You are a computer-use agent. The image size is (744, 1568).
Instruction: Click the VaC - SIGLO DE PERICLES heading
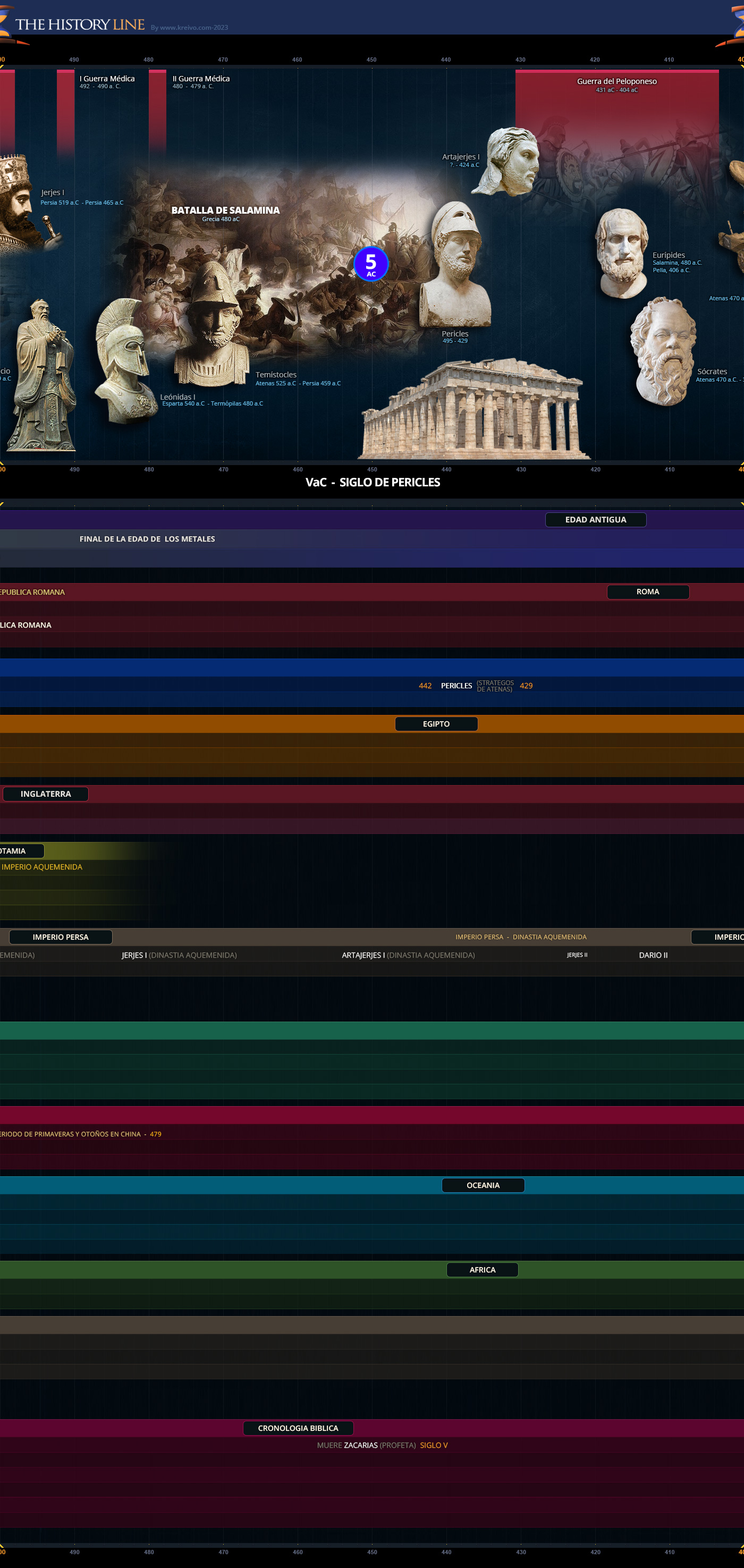(373, 482)
